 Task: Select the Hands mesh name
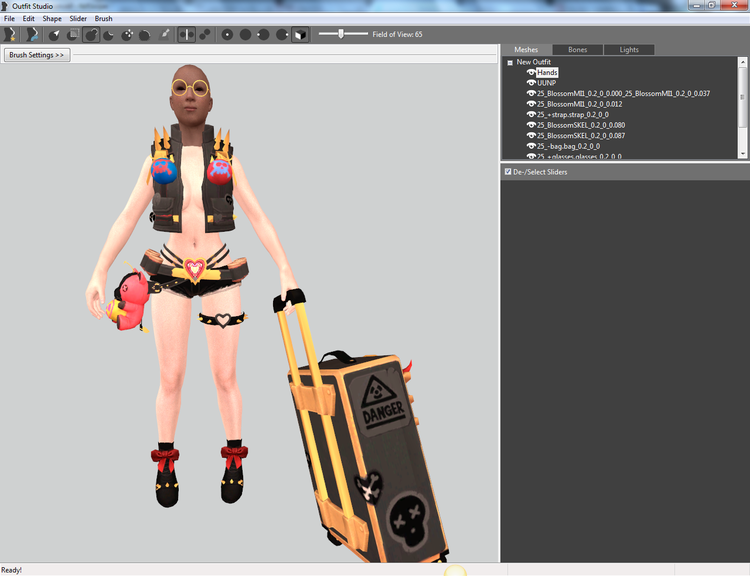pos(547,72)
